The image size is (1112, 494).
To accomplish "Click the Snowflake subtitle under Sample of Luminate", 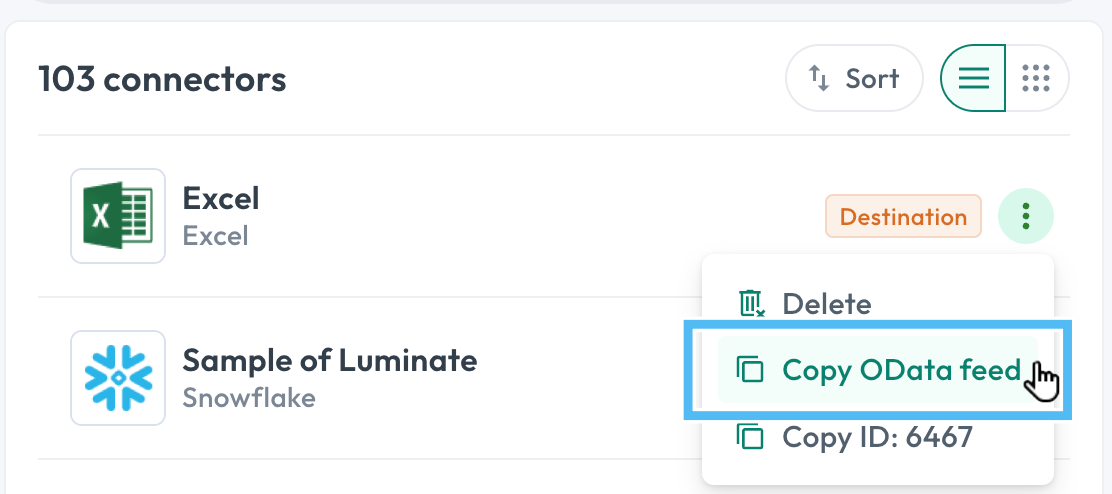I will click(249, 398).
